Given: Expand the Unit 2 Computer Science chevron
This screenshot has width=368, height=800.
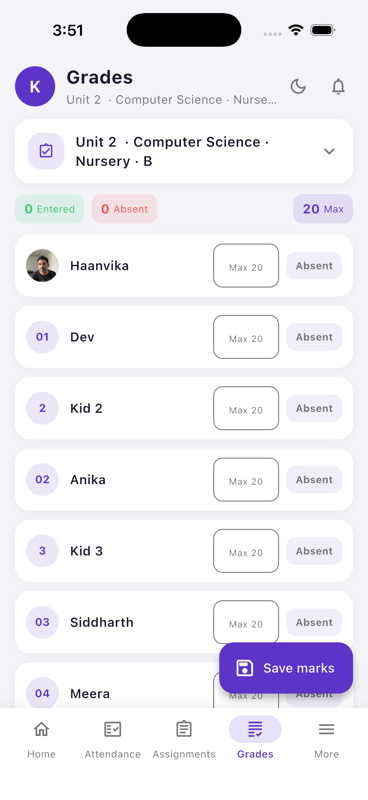Looking at the screenshot, I should (x=330, y=151).
